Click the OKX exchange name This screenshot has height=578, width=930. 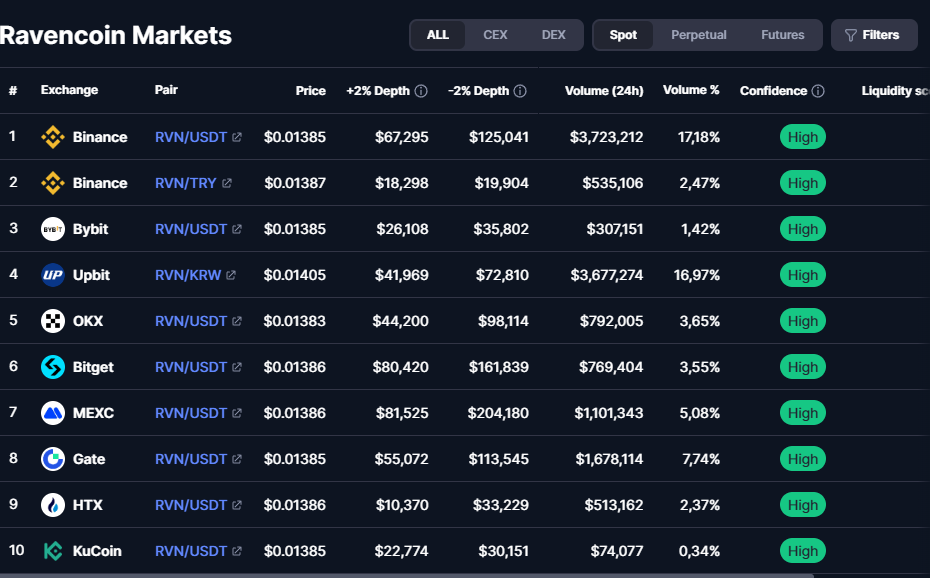(x=88, y=321)
